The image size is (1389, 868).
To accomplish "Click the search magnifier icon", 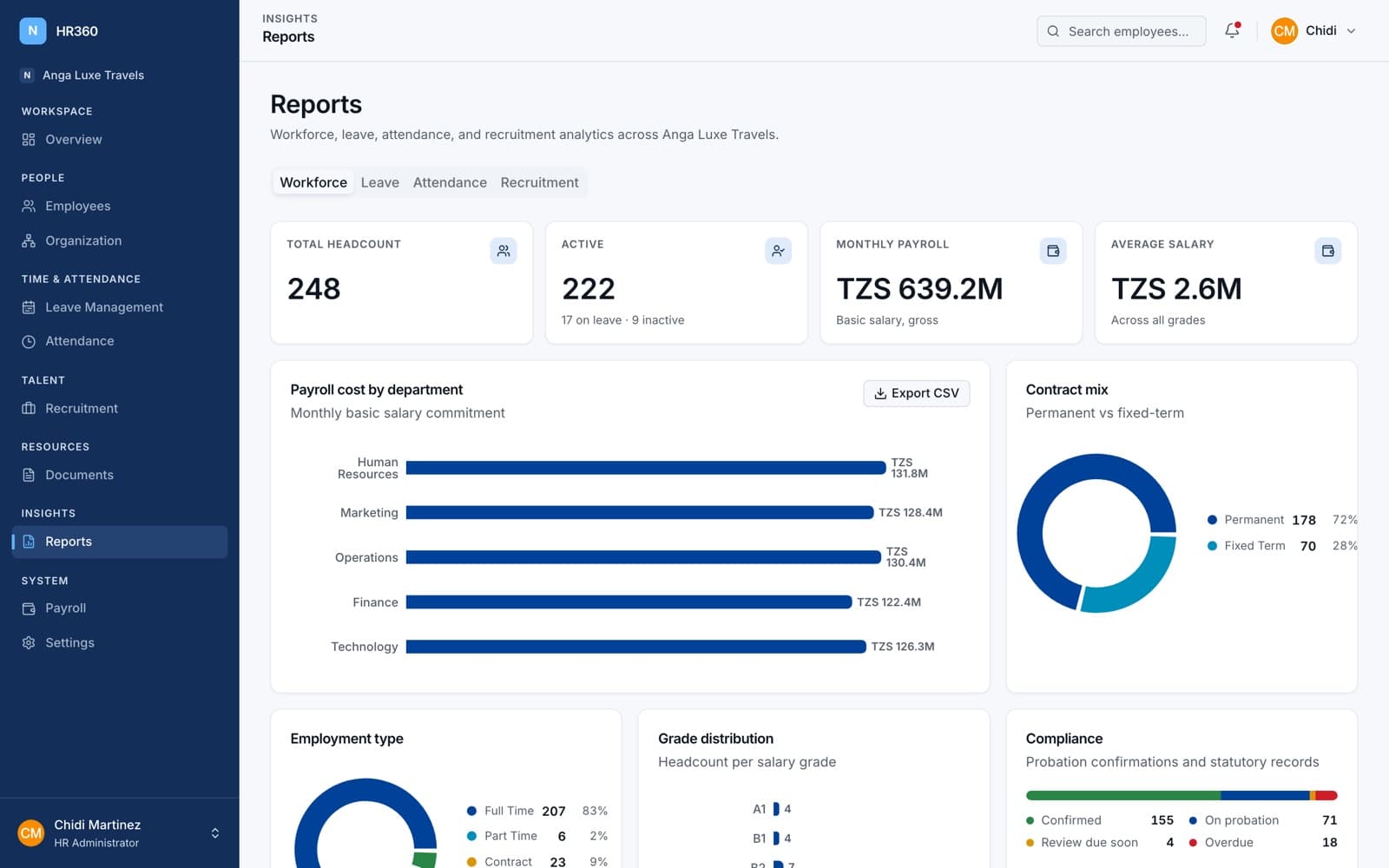I will click(x=1053, y=31).
